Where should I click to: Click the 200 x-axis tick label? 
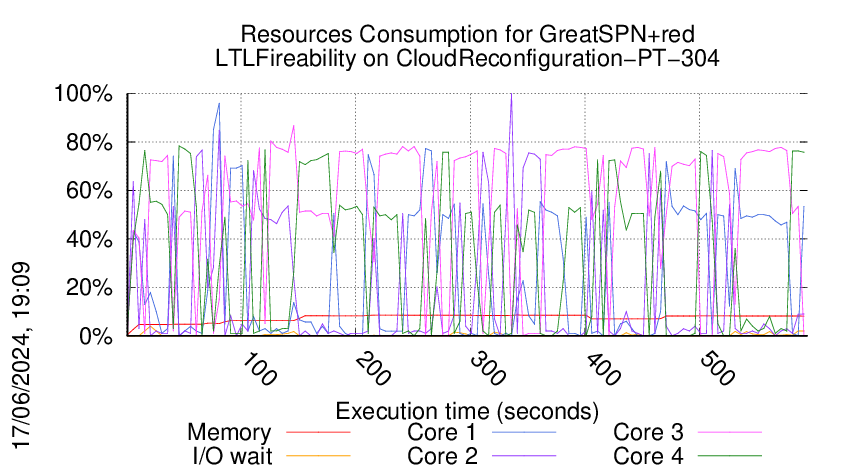373,369
